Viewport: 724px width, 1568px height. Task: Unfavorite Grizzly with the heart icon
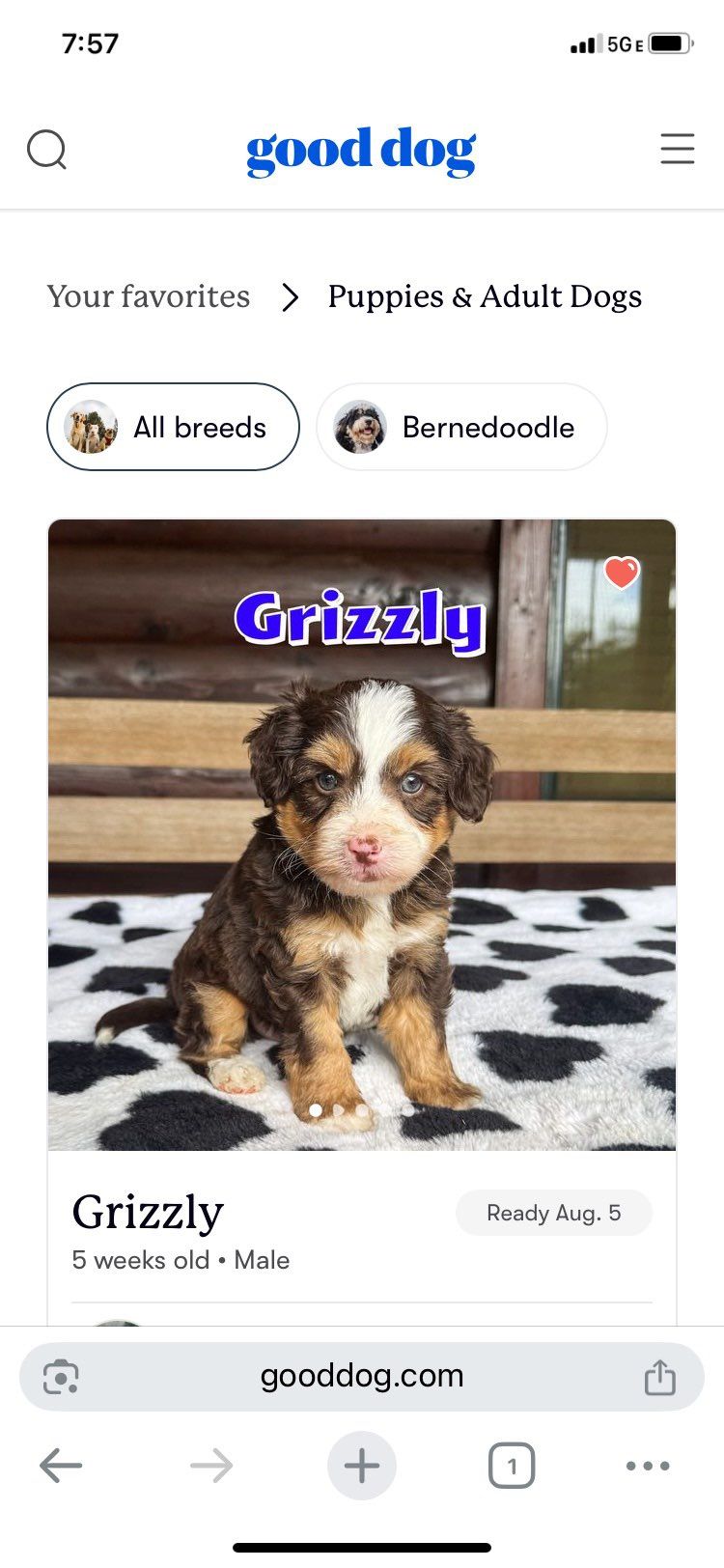pos(622,572)
